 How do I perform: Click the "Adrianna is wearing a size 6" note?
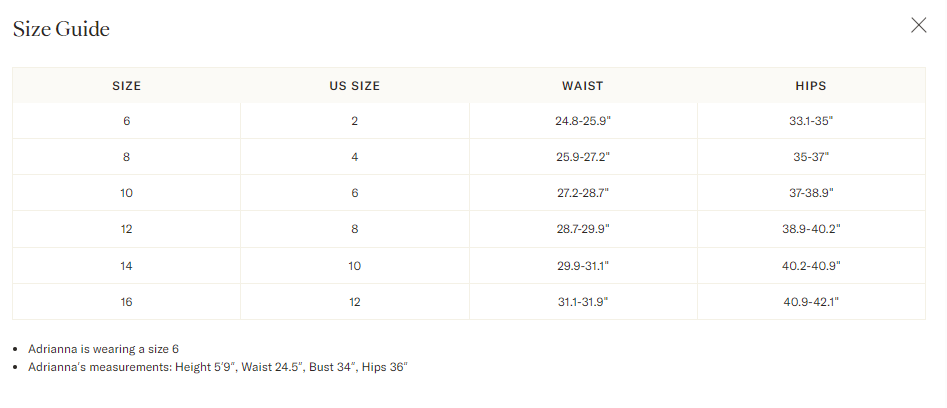pyautogui.click(x=103, y=349)
